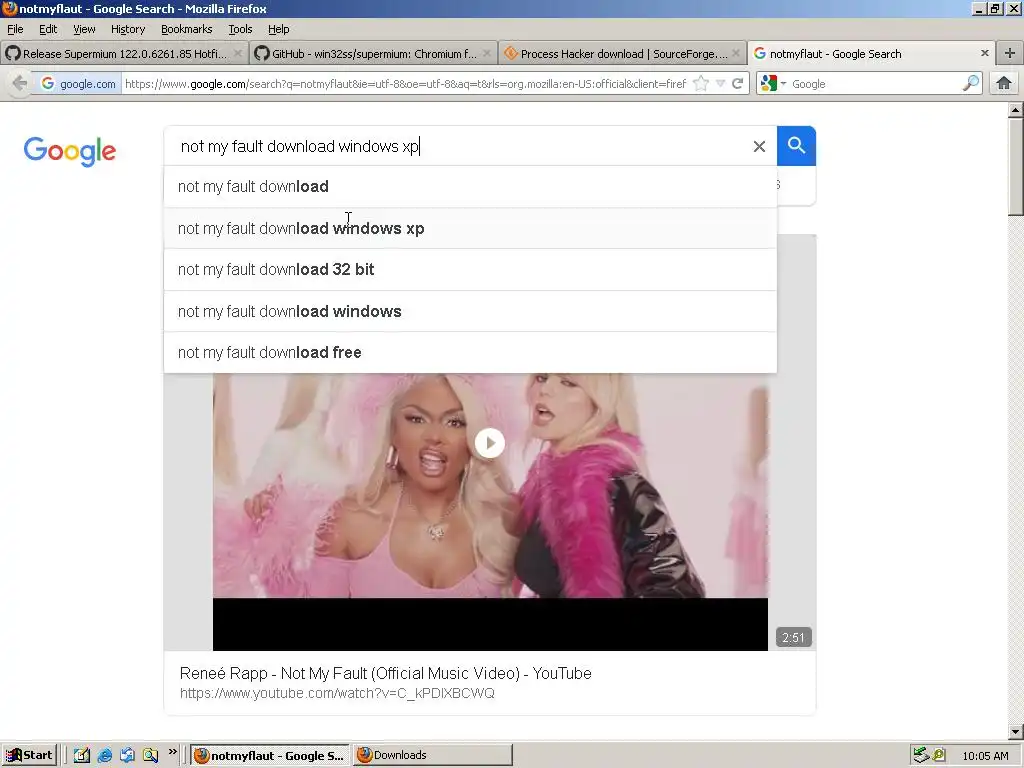1024x768 pixels.
Task: Click the bookmark star in the address bar
Action: point(701,84)
